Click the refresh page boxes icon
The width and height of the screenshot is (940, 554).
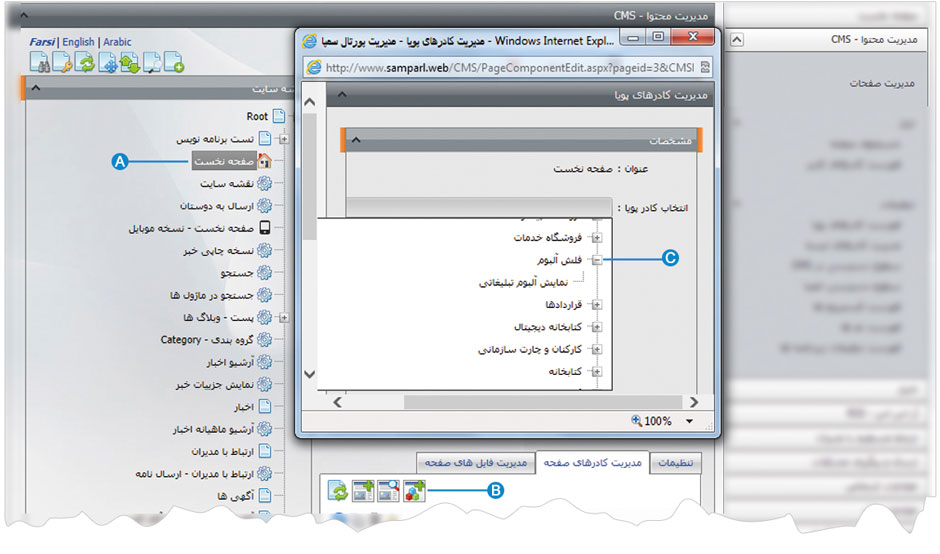(338, 491)
